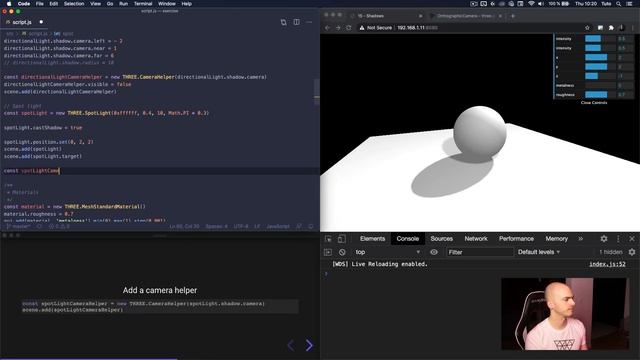This screenshot has width=640, height=360.
Task: Open the split editor icon in VS Code
Action: tap(296, 22)
